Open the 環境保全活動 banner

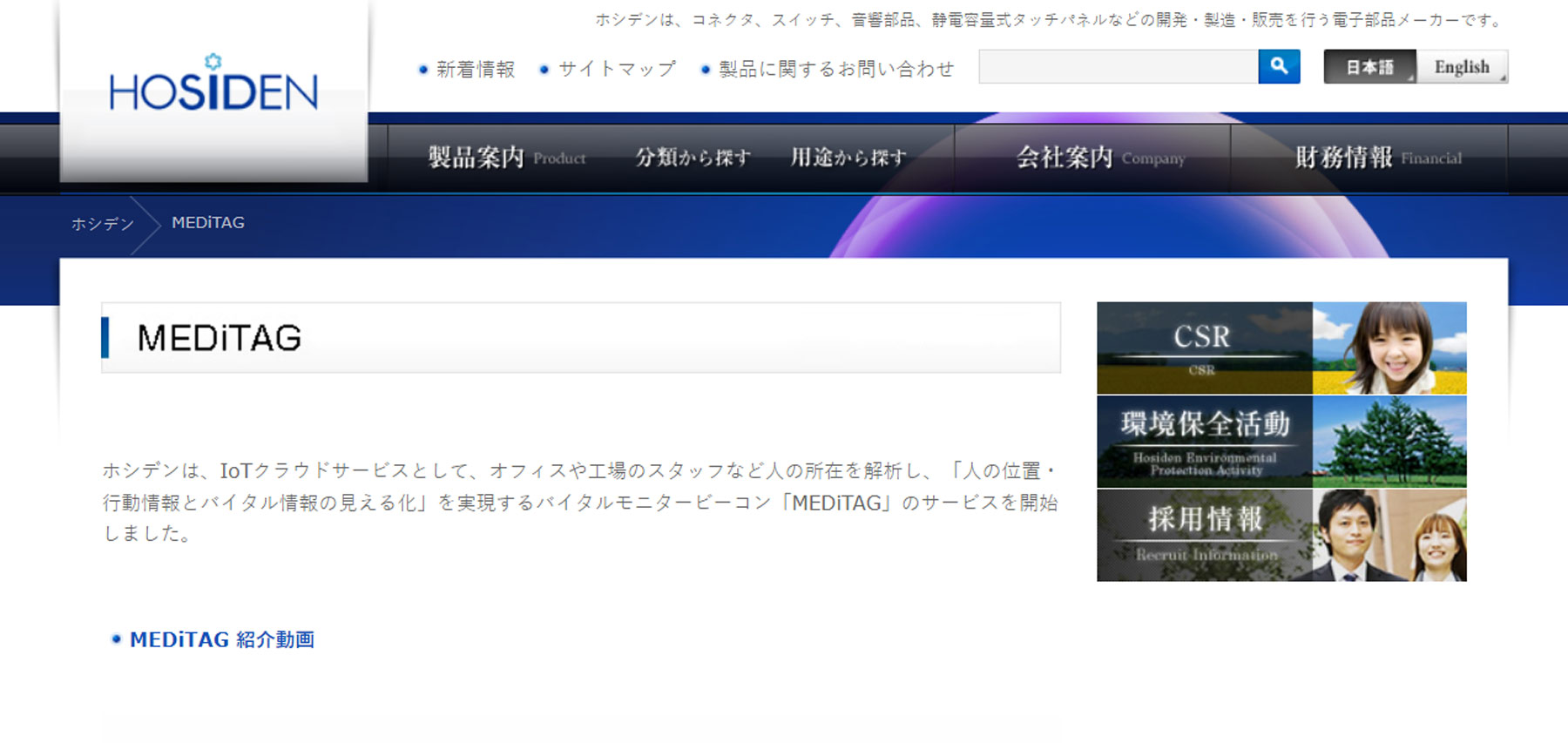click(1281, 442)
